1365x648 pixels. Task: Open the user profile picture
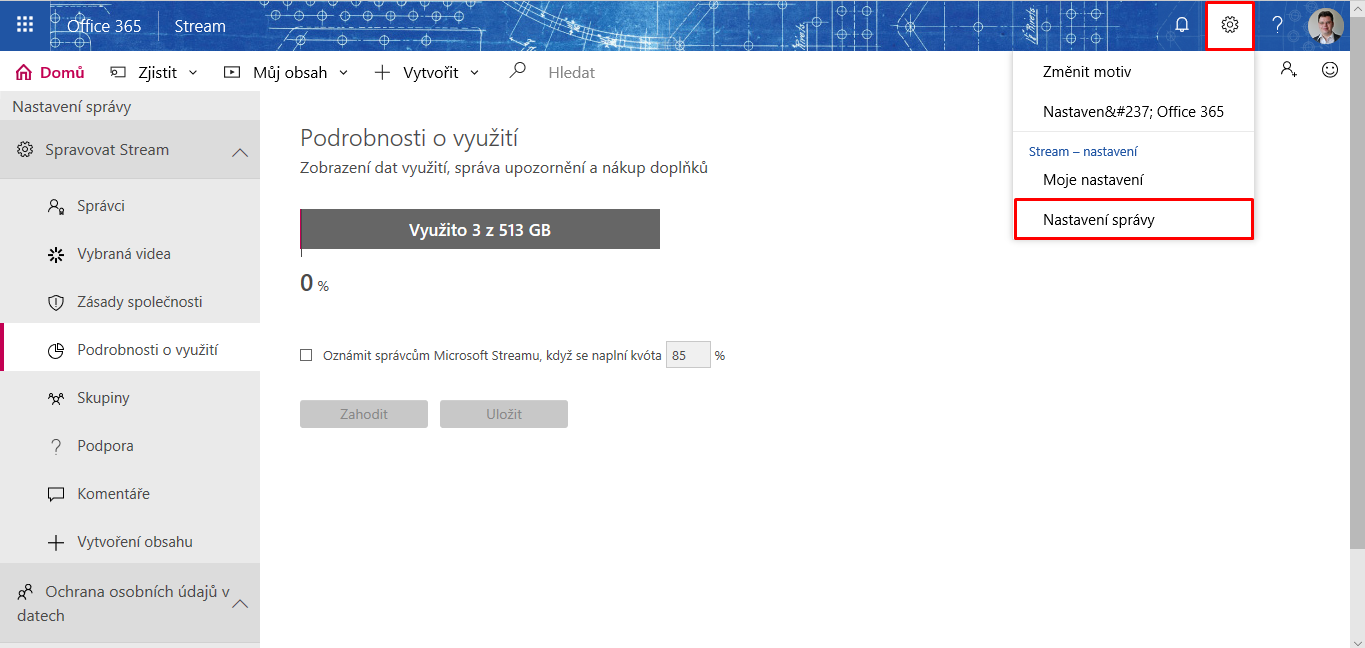(x=1325, y=25)
